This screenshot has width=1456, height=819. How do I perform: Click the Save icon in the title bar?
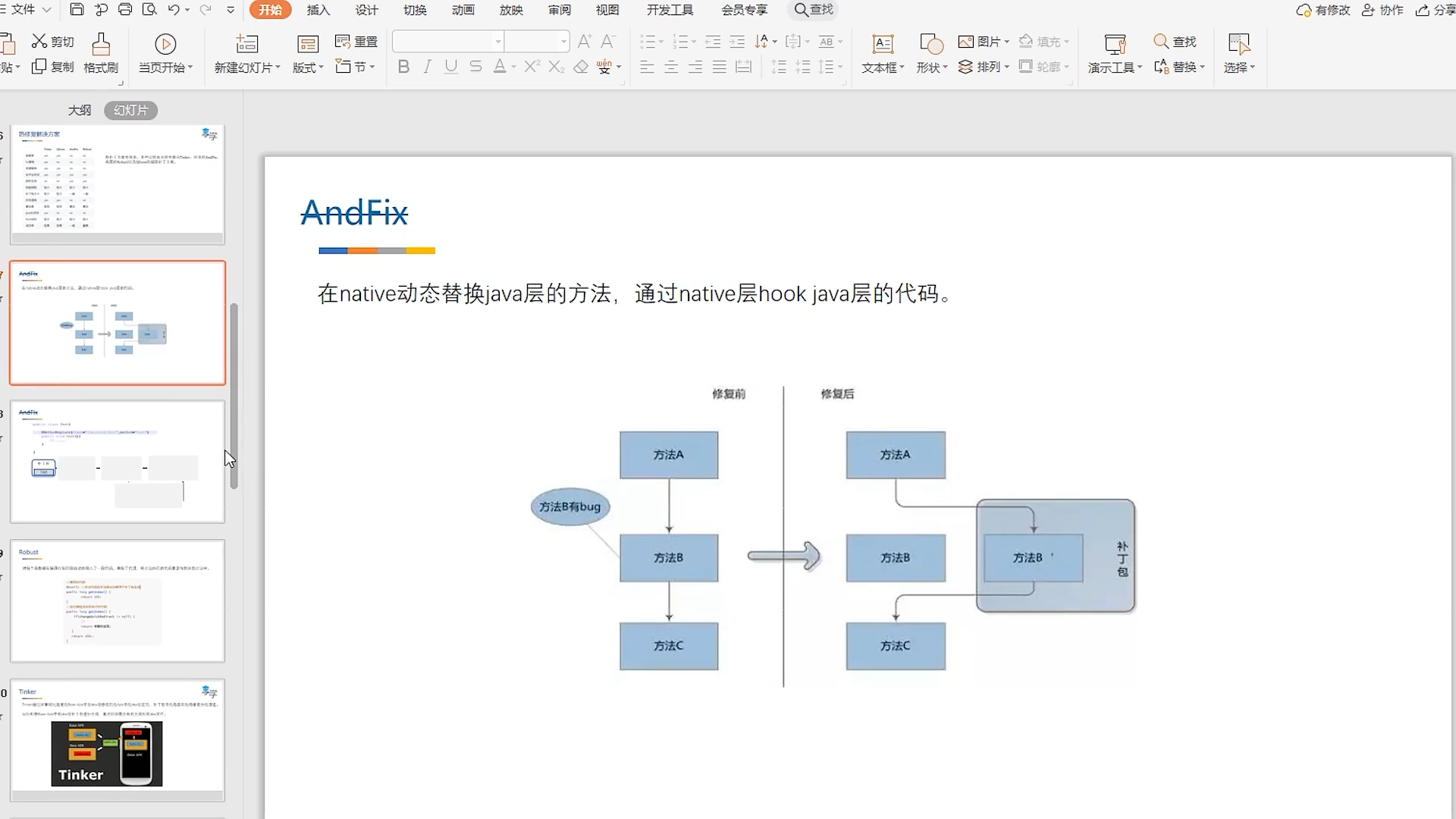tap(77, 10)
